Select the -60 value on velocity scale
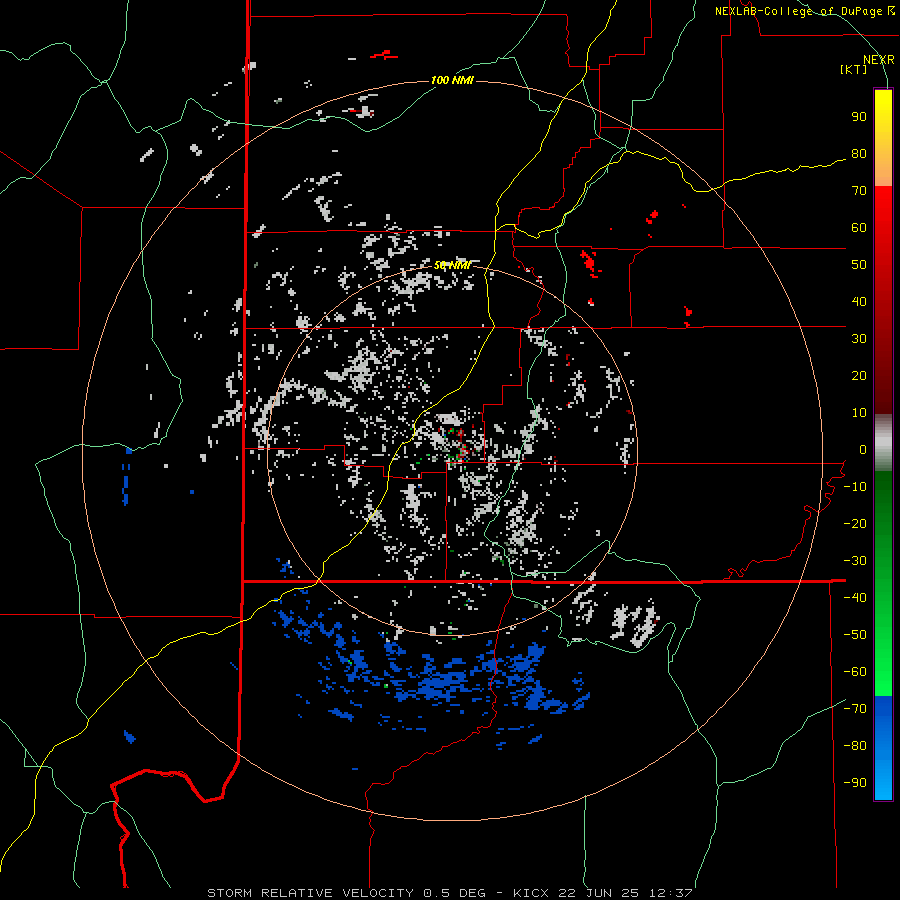The height and width of the screenshot is (900, 900). [x=855, y=672]
